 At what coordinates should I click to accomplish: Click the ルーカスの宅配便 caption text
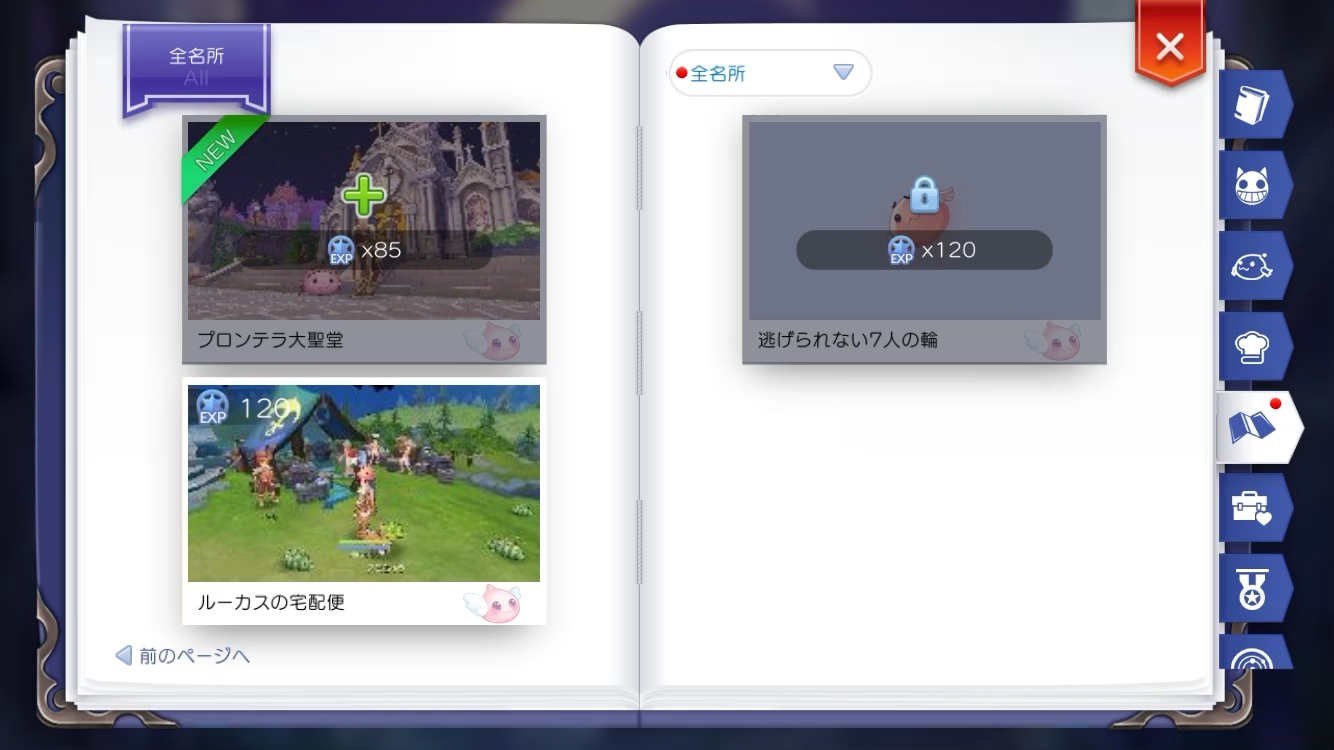[x=271, y=603]
